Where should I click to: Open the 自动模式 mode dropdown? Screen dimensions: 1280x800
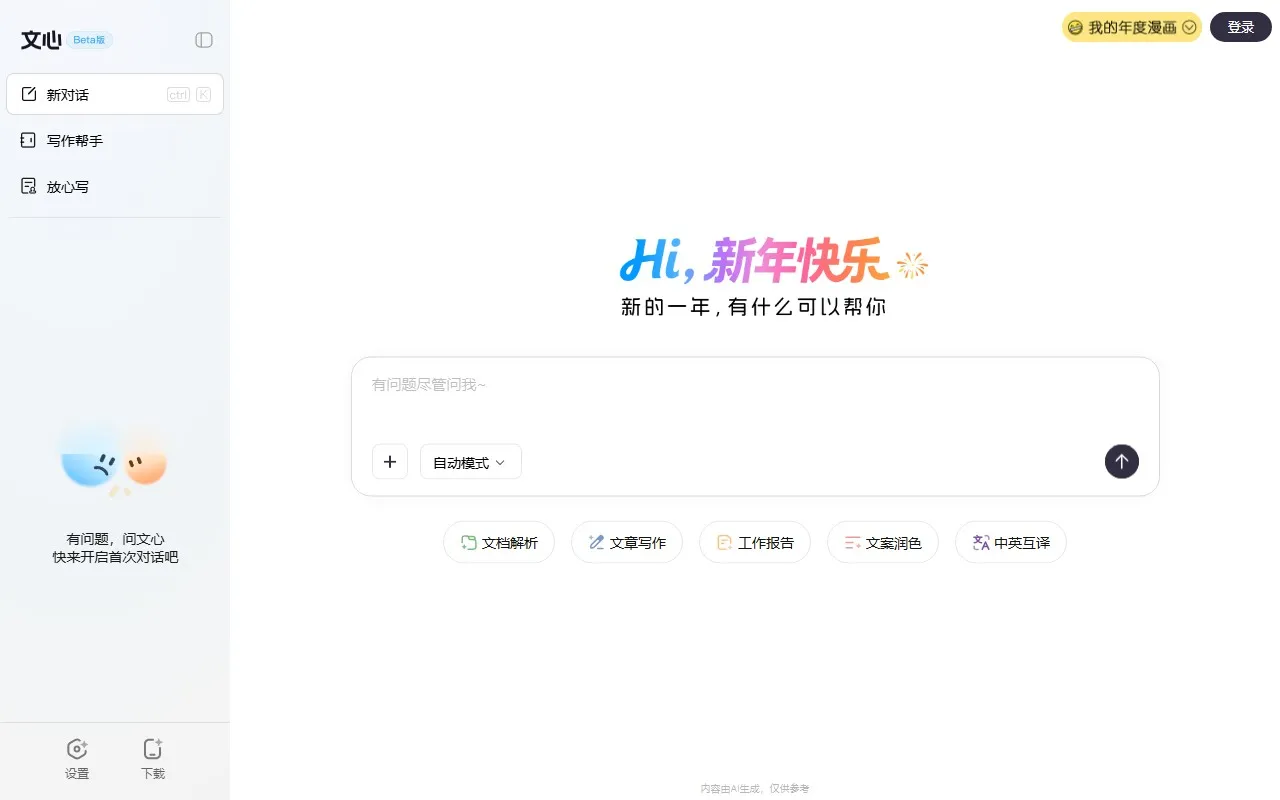[x=470, y=461]
